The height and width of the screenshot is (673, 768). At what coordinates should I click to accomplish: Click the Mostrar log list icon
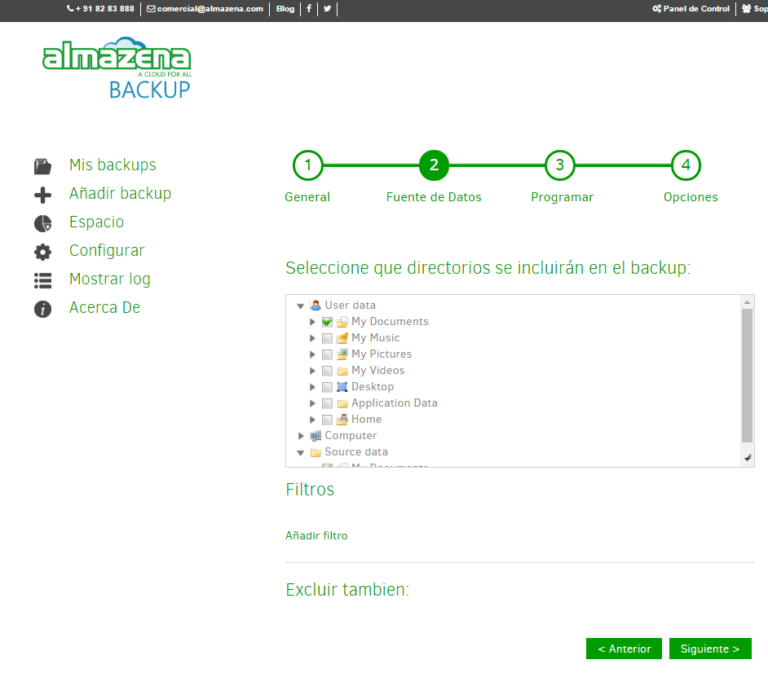42,280
